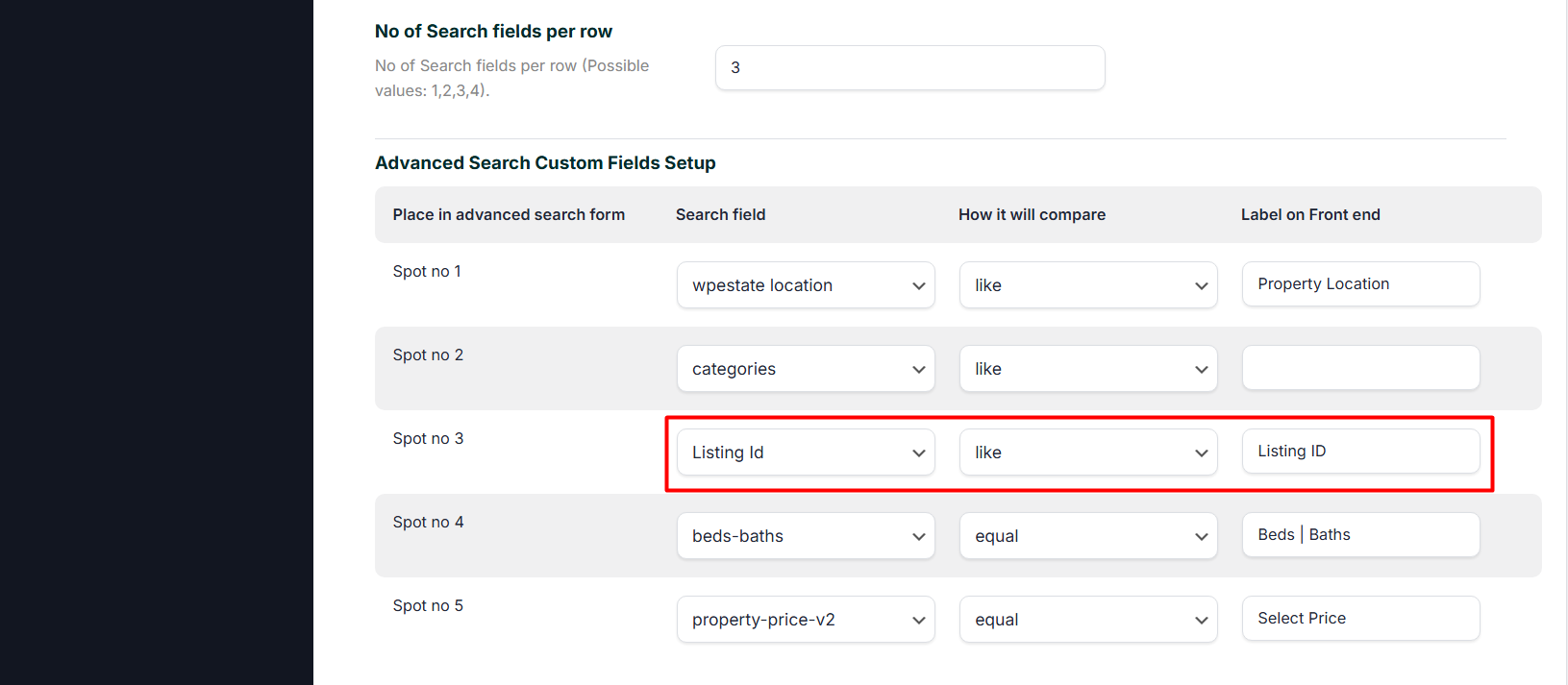Edit the Beds | Baths label field
This screenshot has width=1568, height=685.
[x=1360, y=535]
